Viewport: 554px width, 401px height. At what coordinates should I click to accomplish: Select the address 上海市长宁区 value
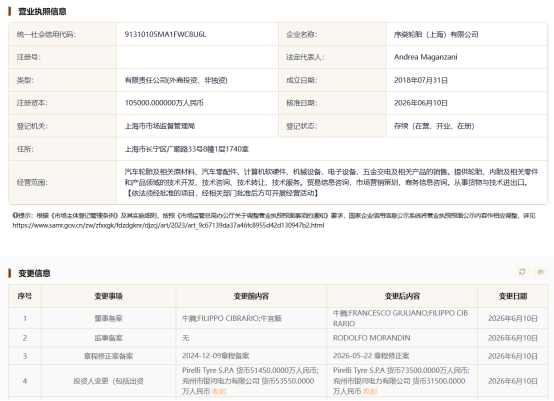point(187,149)
